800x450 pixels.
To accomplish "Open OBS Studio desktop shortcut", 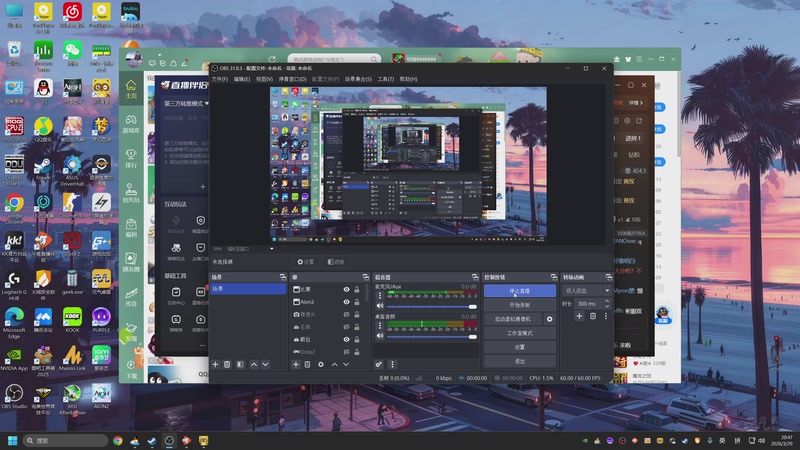I will pyautogui.click(x=14, y=397).
